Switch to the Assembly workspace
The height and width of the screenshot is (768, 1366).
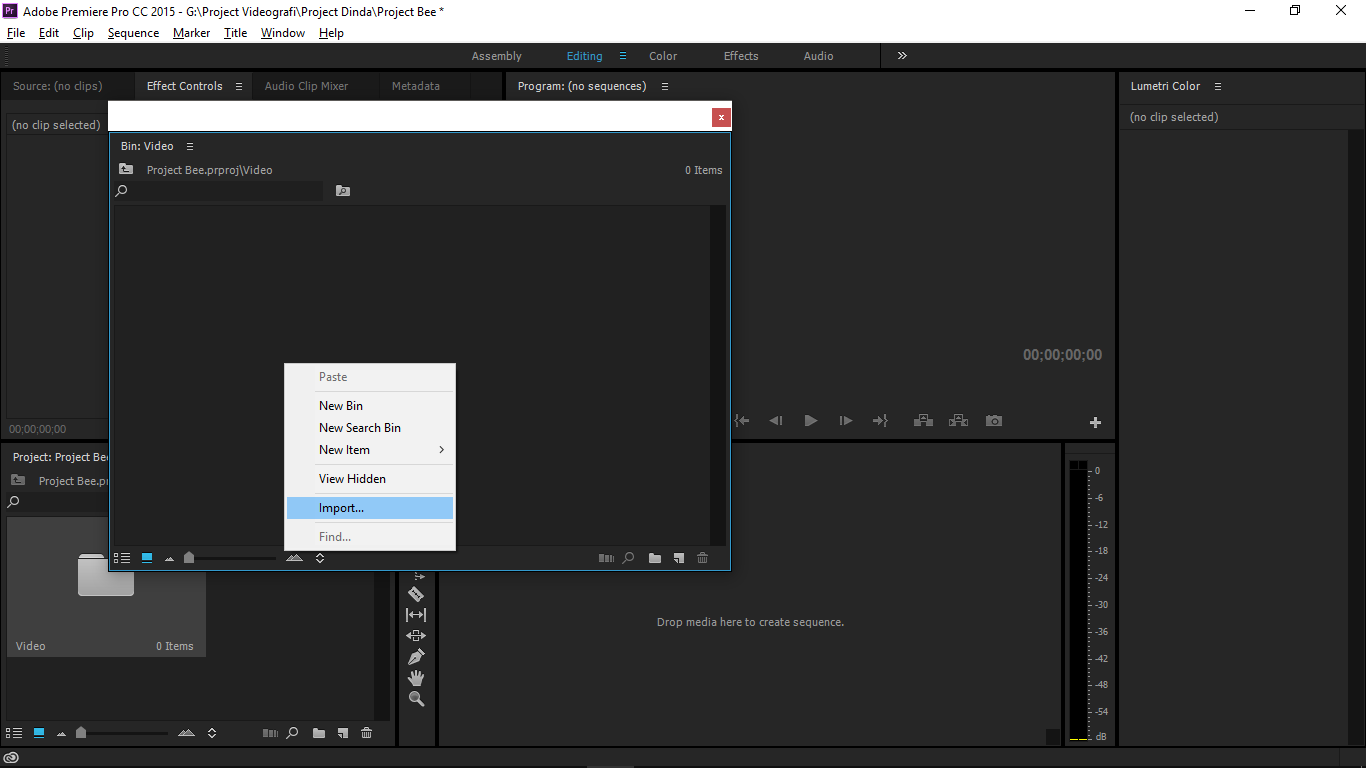(x=497, y=56)
